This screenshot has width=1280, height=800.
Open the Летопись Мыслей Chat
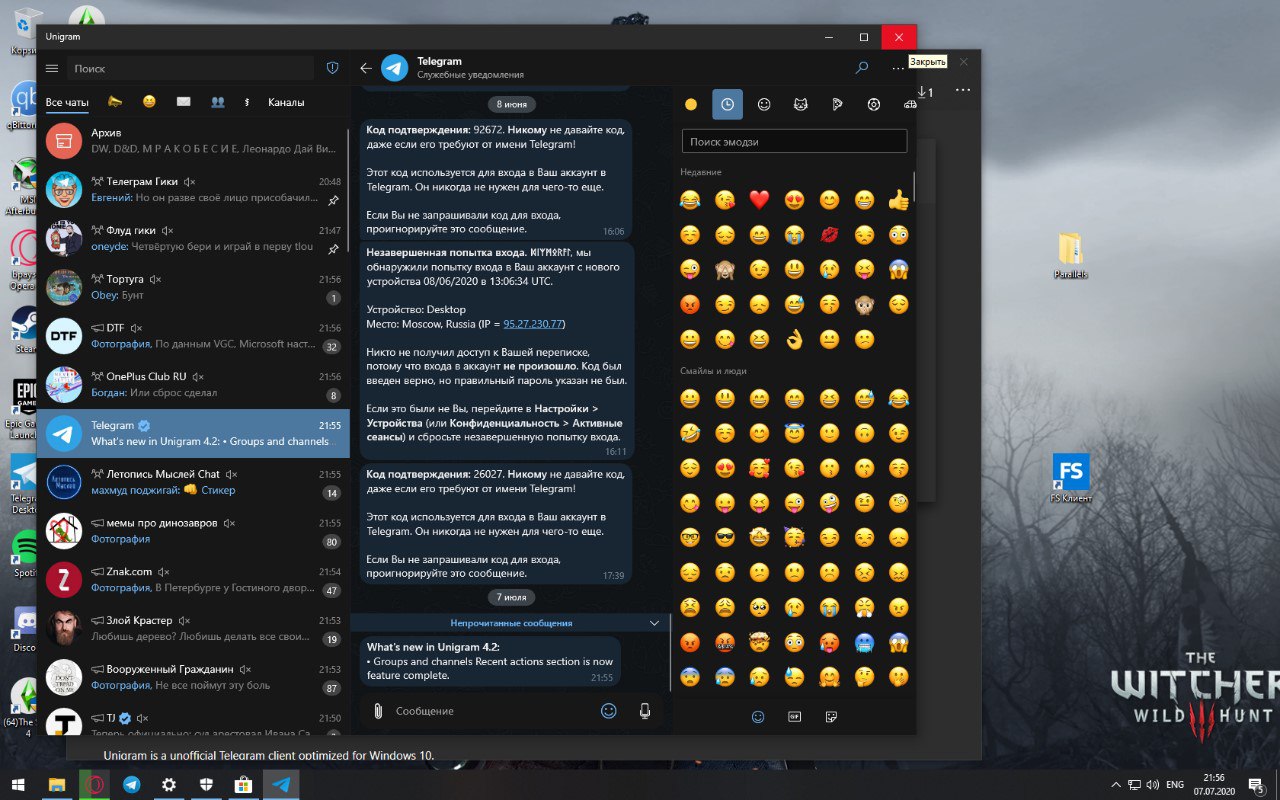click(193, 482)
